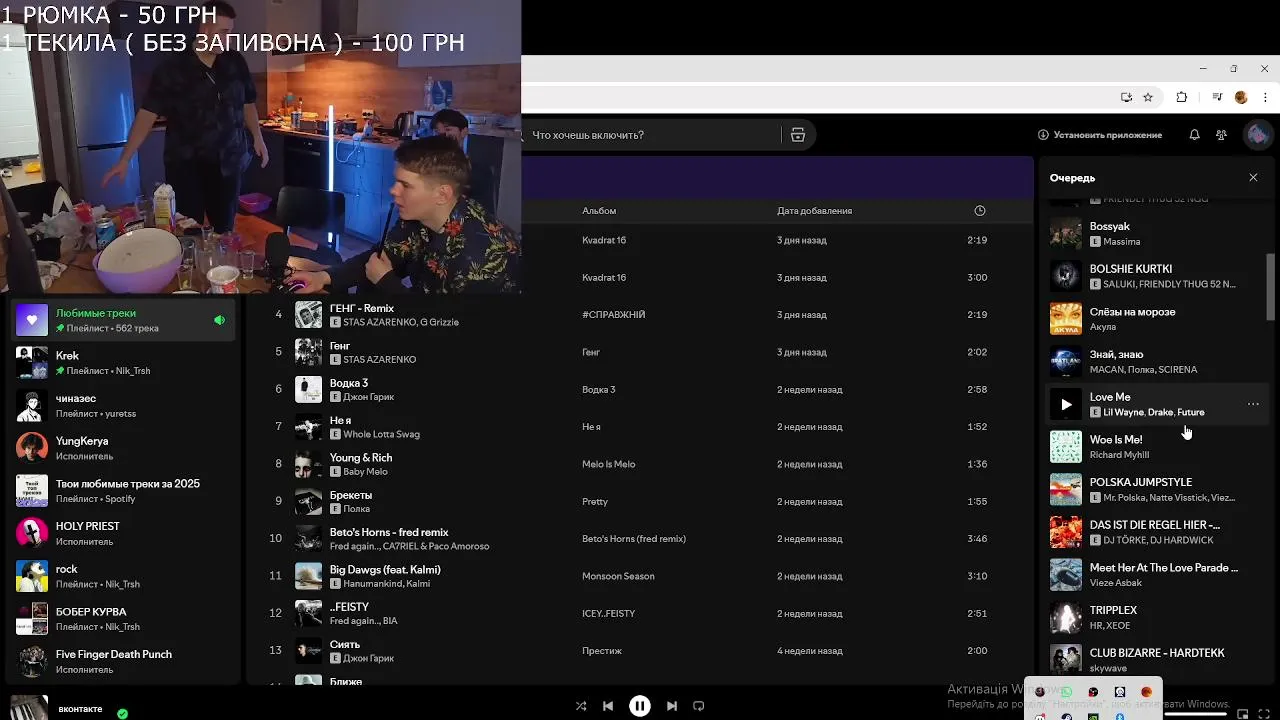Toggle the green saved checkmark for вконтакте
The image size is (1280, 720).
click(x=122, y=714)
